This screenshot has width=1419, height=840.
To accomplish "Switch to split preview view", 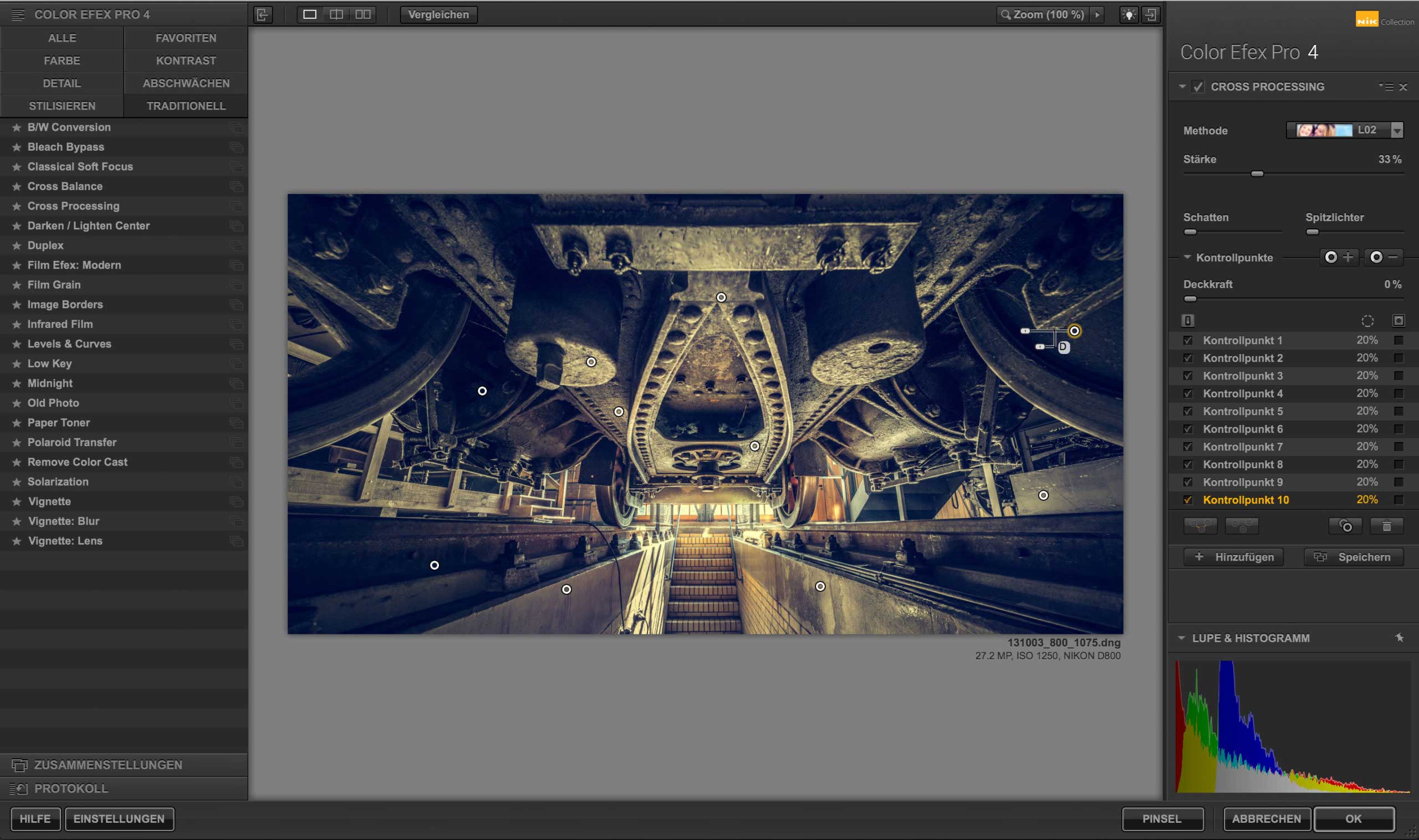I will (x=336, y=15).
